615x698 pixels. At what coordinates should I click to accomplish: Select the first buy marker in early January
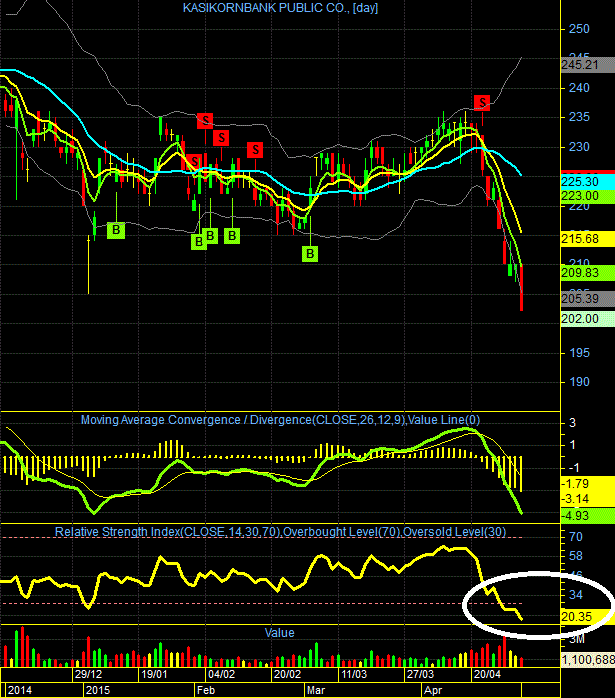[x=116, y=230]
